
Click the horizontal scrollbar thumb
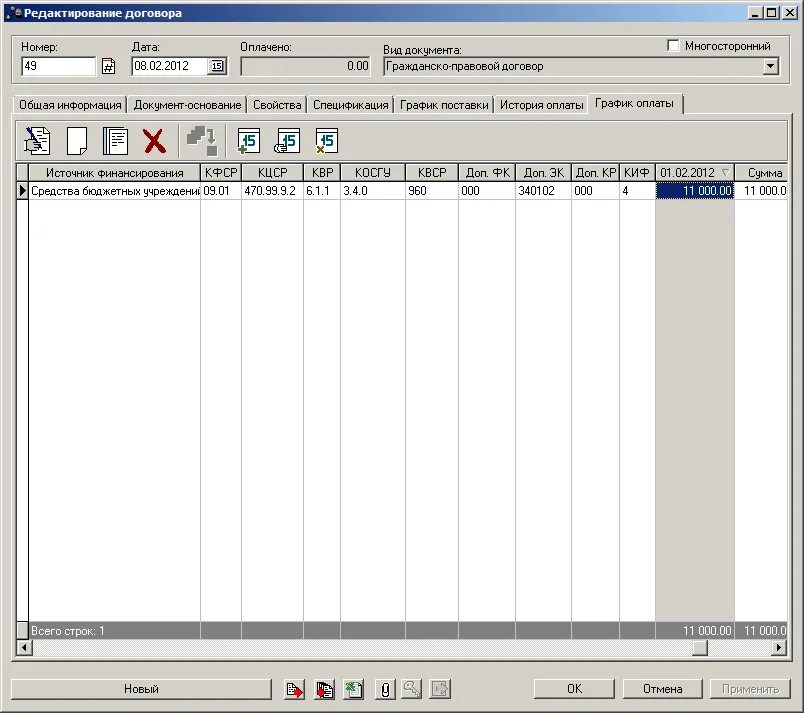pos(700,648)
